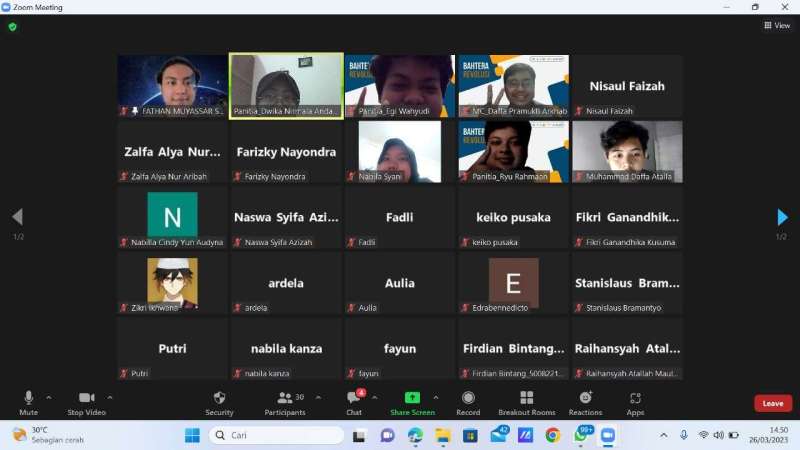Select the Fadli participant tile
The width and height of the screenshot is (800, 450).
coord(400,217)
